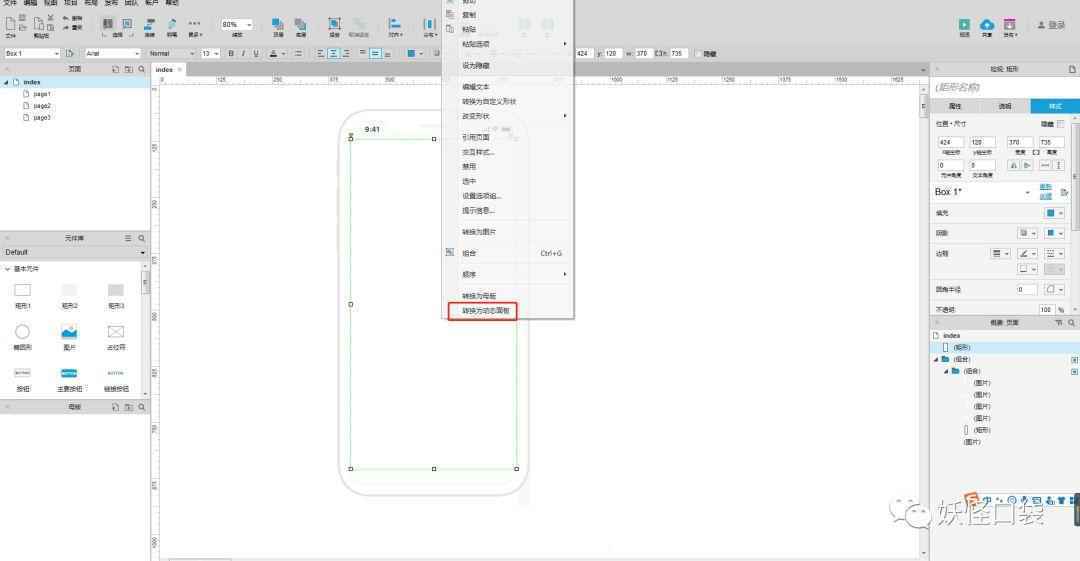1080x561 pixels.
Task: Click the bullet list icon
Action: coord(298,53)
